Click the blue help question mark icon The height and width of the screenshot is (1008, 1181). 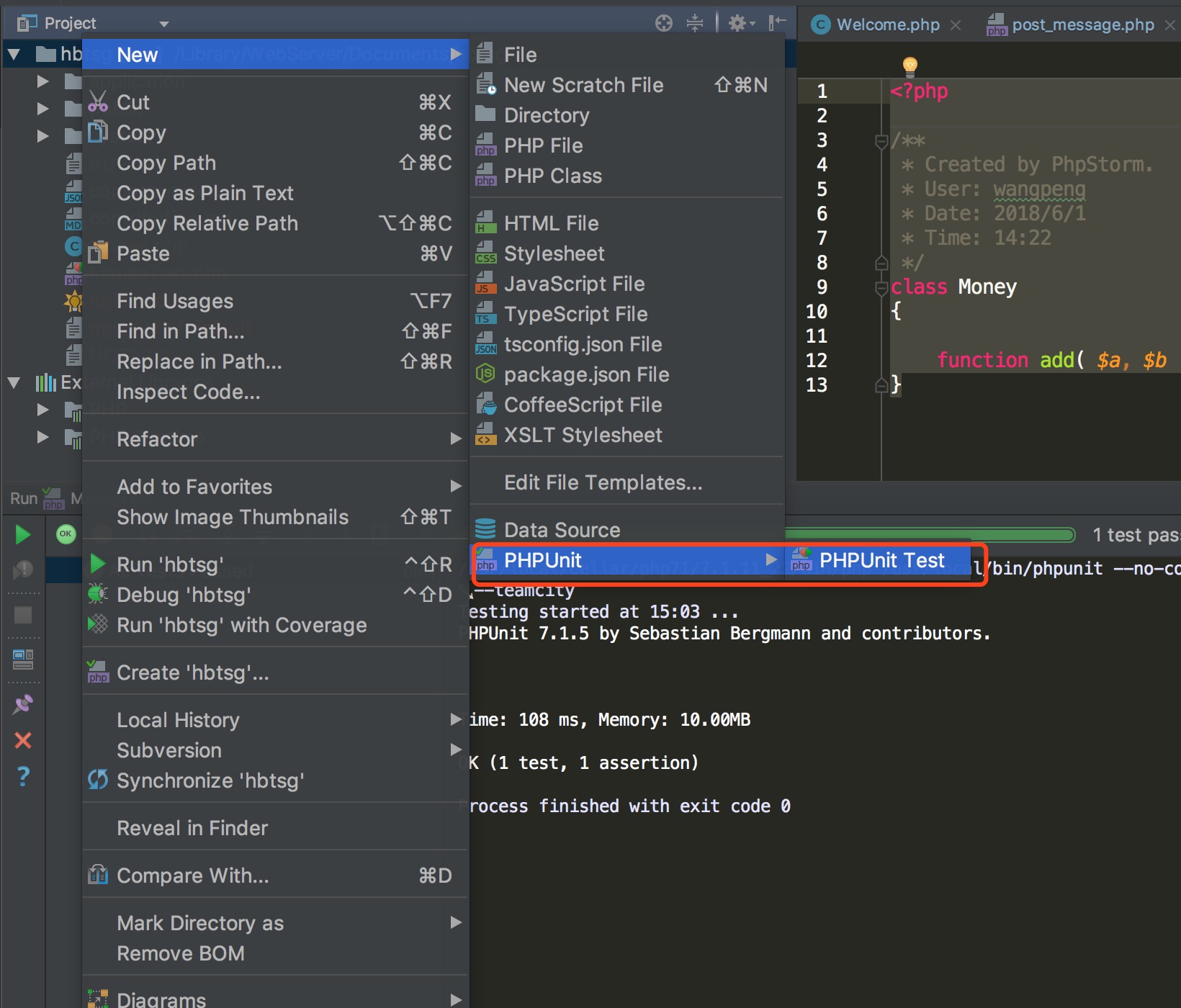pyautogui.click(x=23, y=776)
